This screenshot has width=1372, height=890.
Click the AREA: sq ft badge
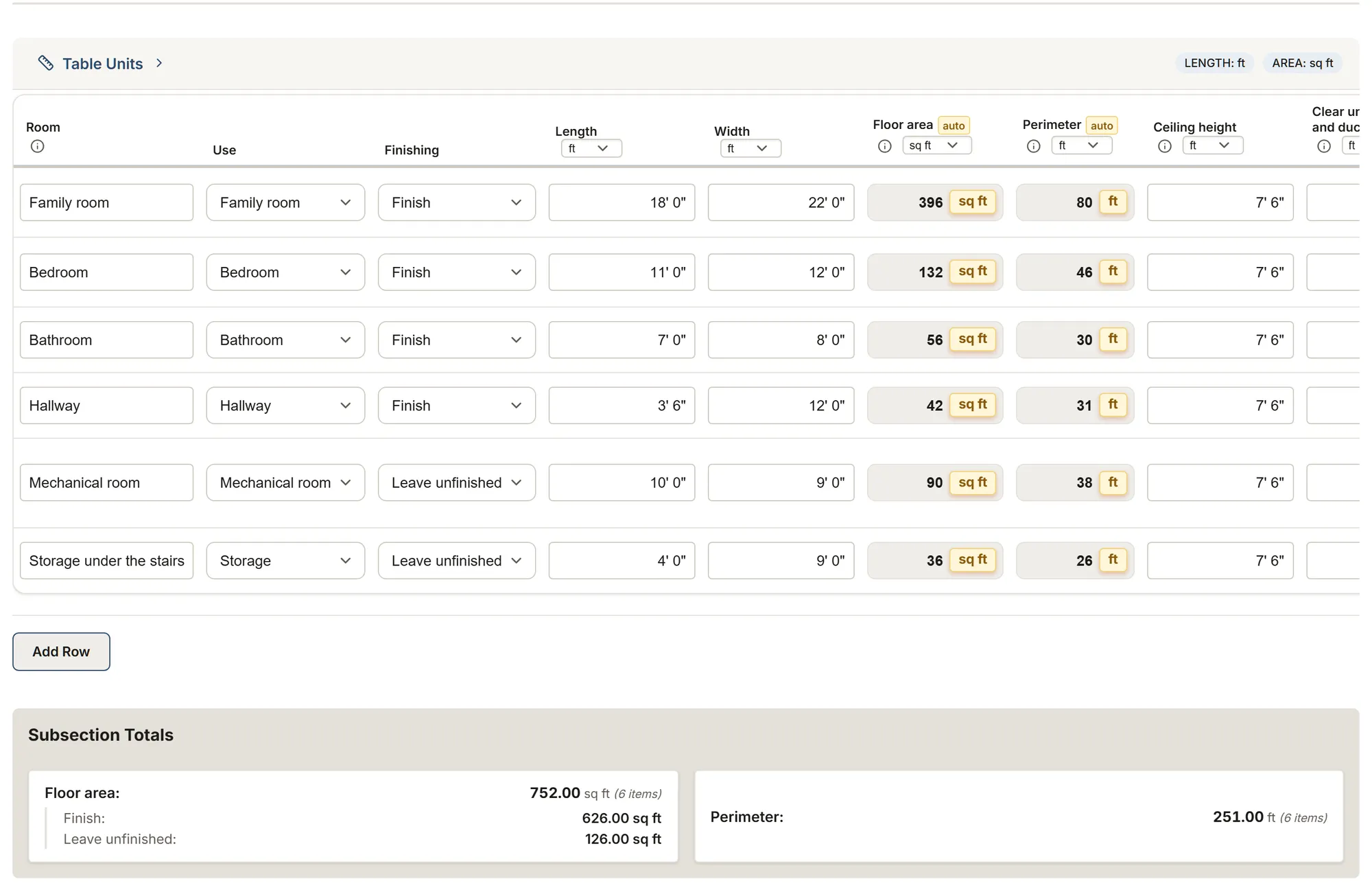[x=1303, y=63]
